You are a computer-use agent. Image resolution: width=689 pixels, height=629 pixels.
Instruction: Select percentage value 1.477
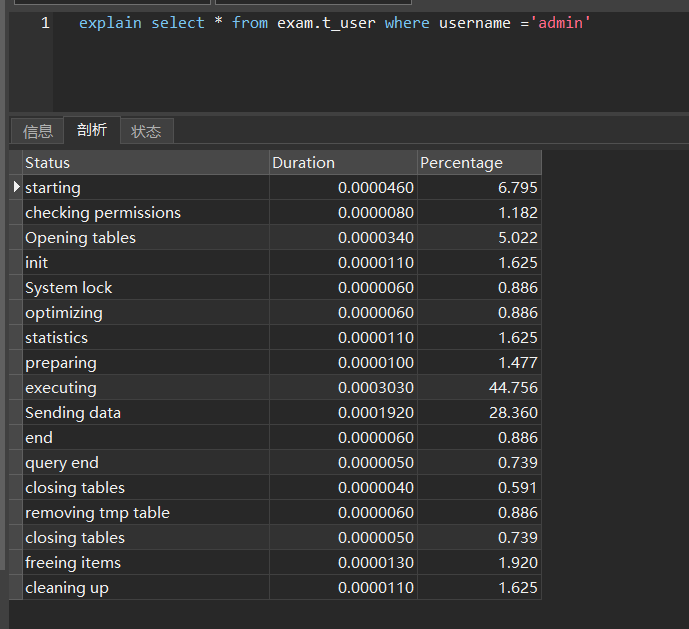[x=518, y=363]
